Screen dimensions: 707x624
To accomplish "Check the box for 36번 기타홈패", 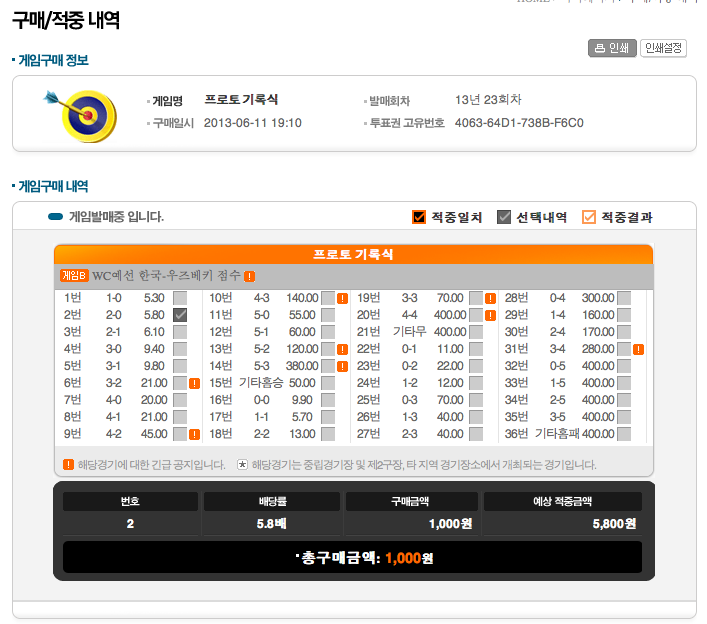I will coord(624,434).
